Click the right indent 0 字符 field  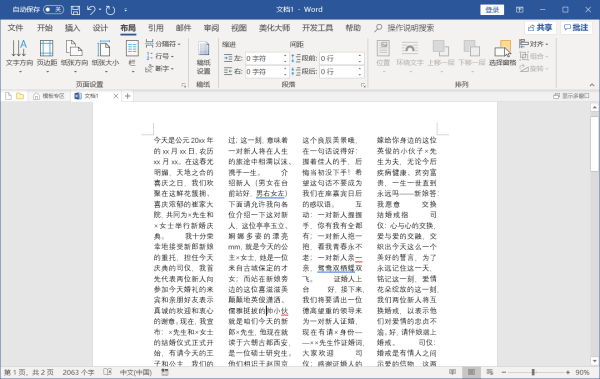click(x=264, y=72)
